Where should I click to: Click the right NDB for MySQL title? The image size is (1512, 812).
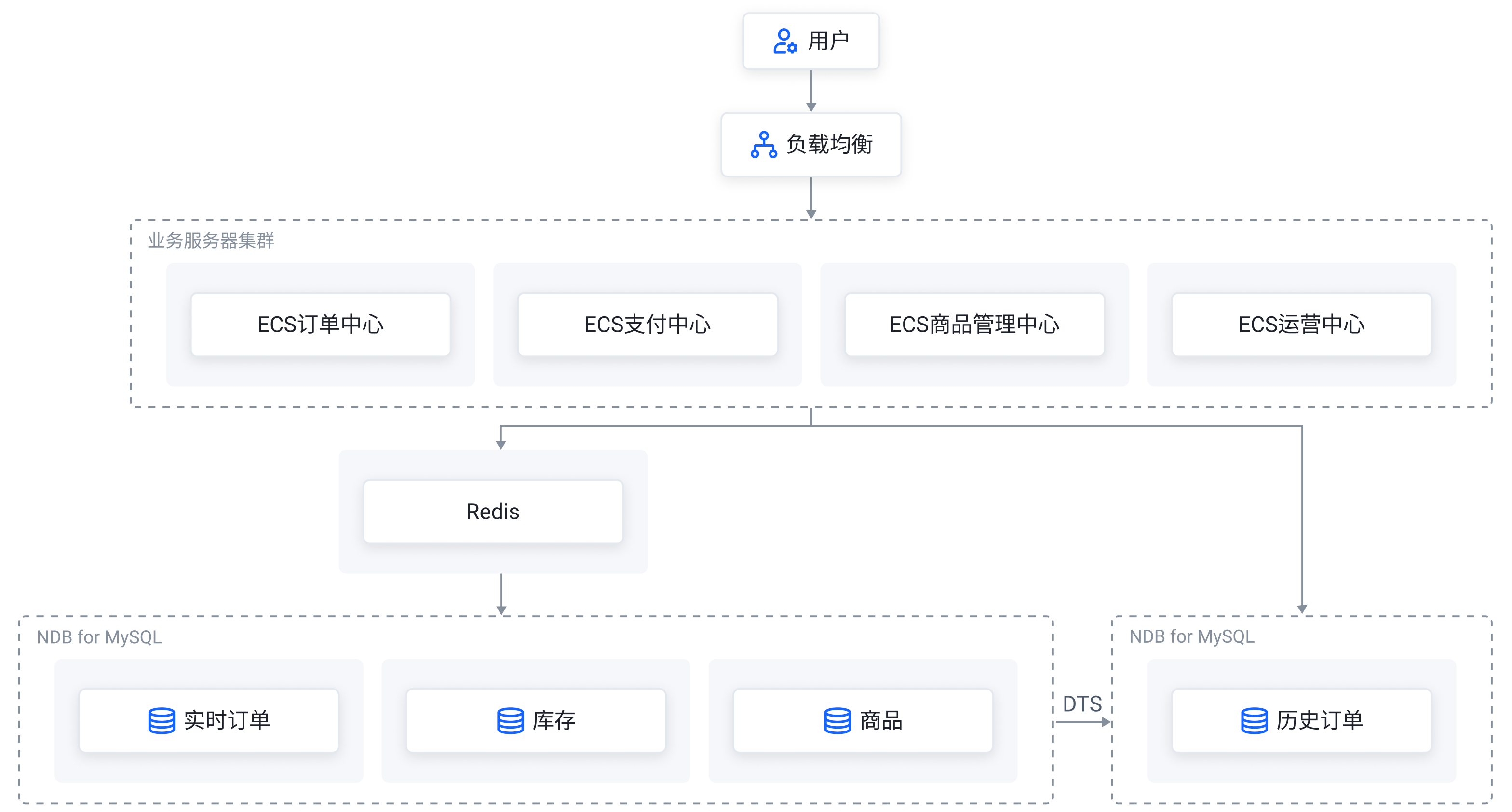point(1191,636)
